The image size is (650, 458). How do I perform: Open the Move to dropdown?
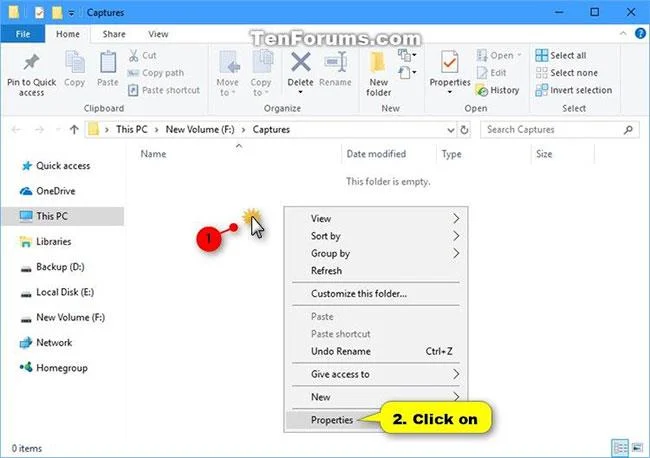[228, 74]
